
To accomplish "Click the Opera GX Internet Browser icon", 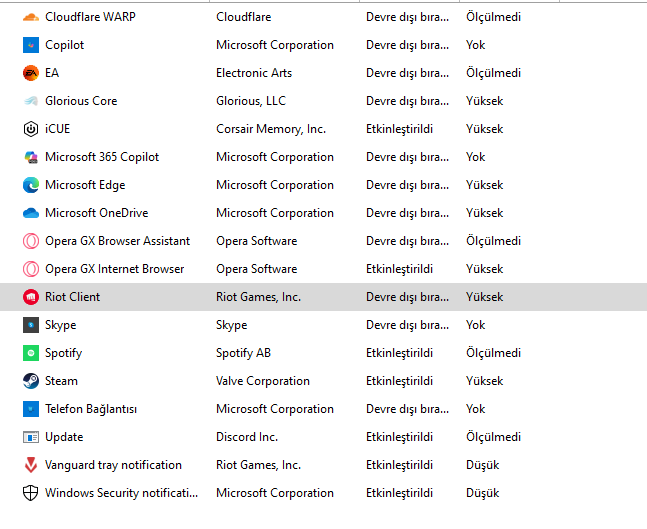I will [x=30, y=269].
